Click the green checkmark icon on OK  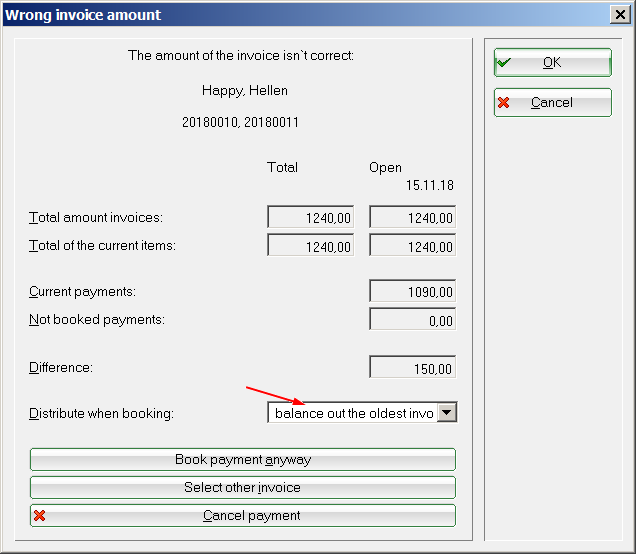click(504, 63)
